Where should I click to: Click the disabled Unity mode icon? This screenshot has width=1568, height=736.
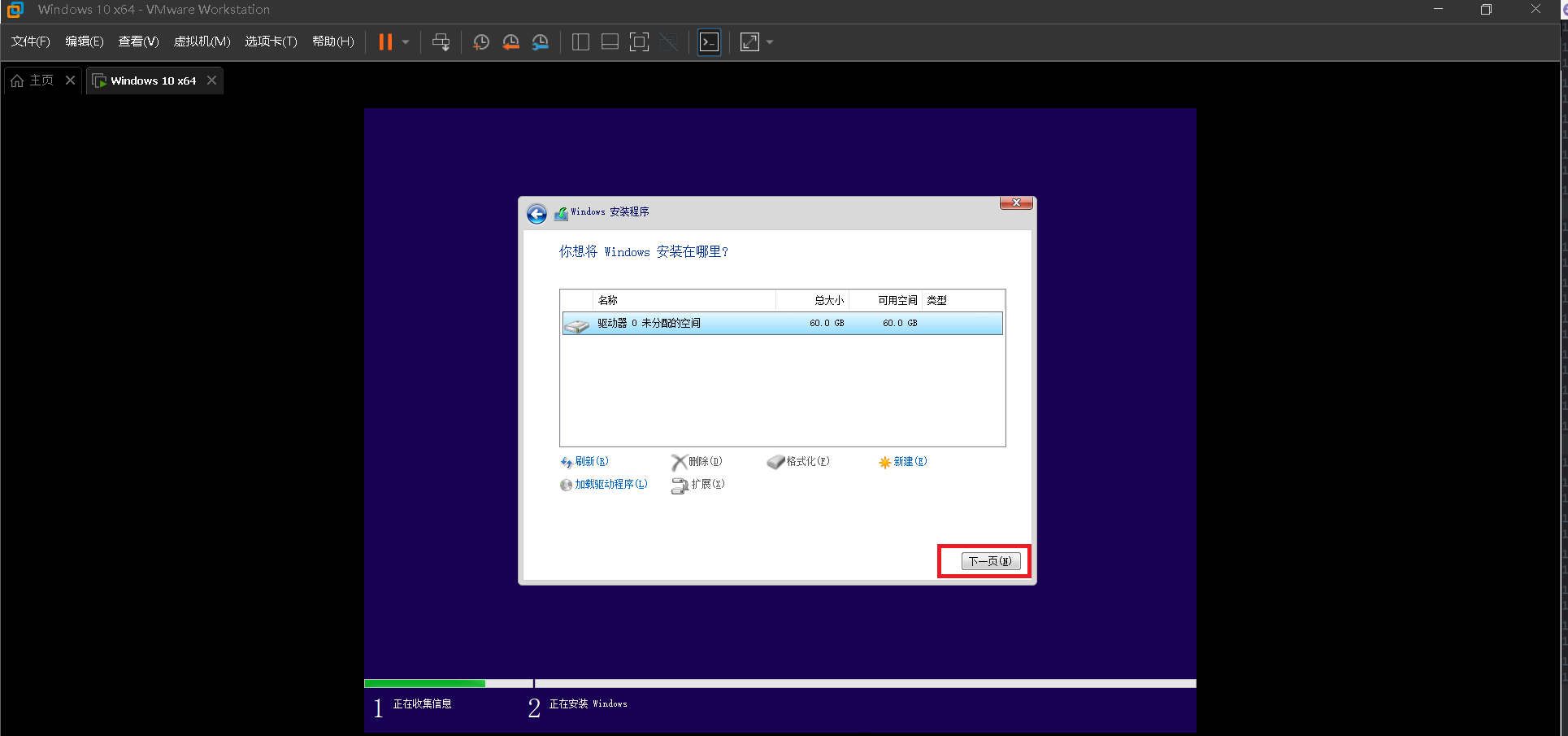[x=669, y=42]
